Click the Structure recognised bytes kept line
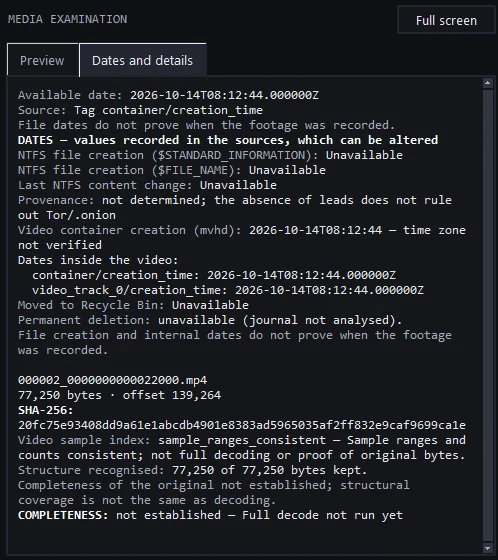The width and height of the screenshot is (498, 560). coord(193,470)
